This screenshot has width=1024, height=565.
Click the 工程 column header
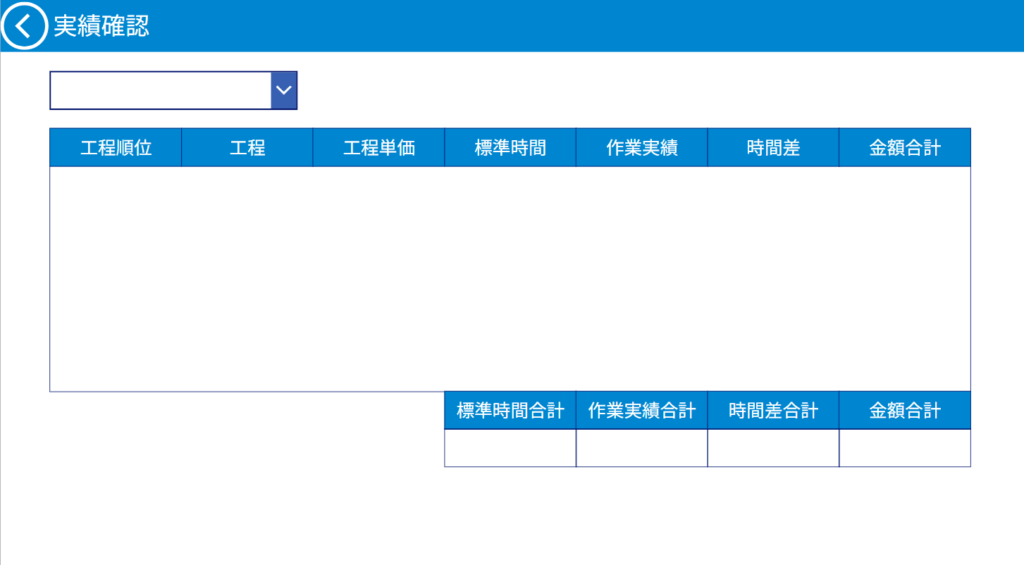pyautogui.click(x=247, y=148)
